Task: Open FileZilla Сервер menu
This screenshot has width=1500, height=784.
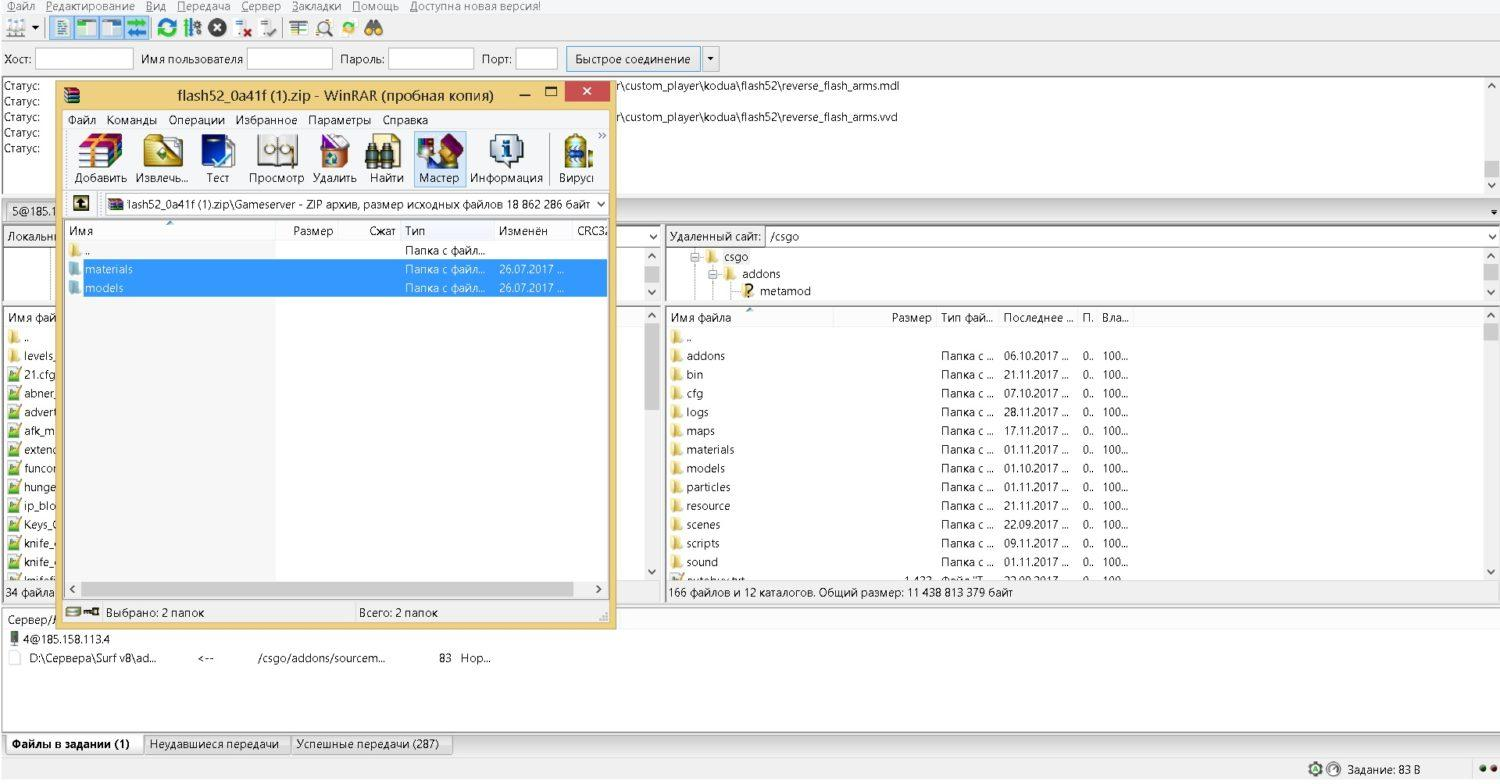Action: [261, 6]
